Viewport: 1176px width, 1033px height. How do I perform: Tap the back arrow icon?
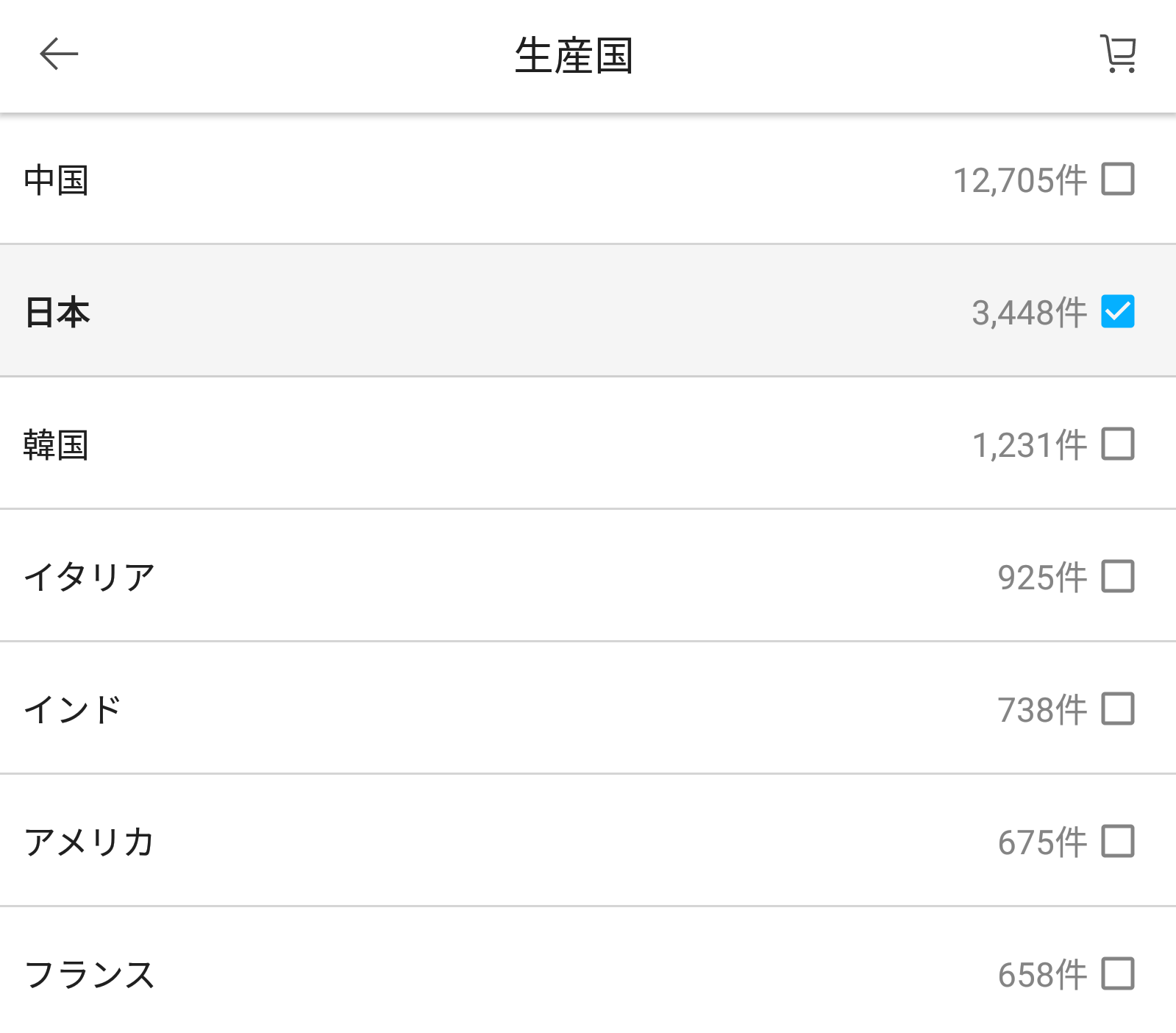tap(57, 52)
